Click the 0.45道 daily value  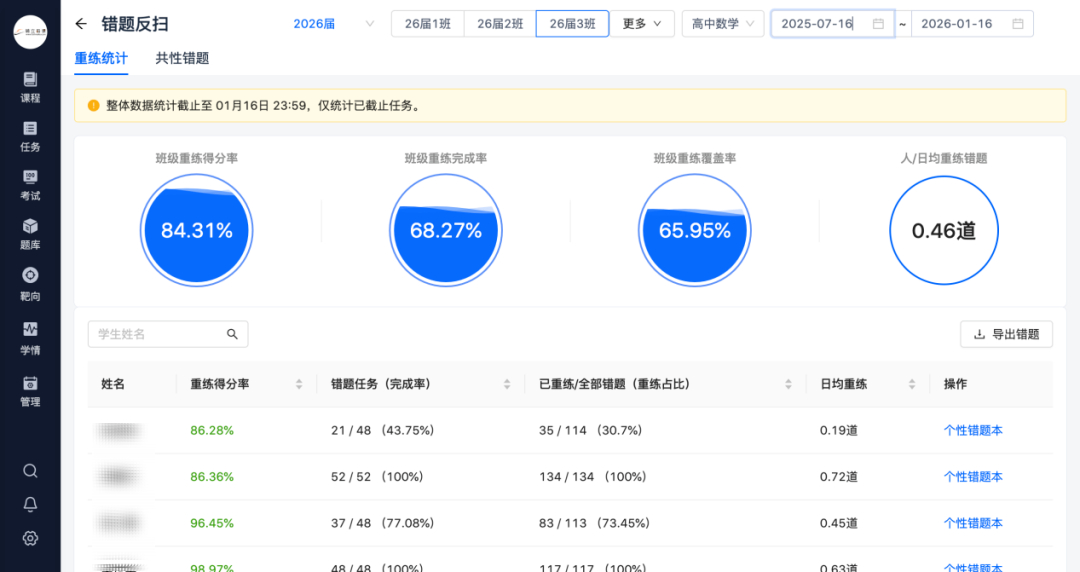pos(838,523)
